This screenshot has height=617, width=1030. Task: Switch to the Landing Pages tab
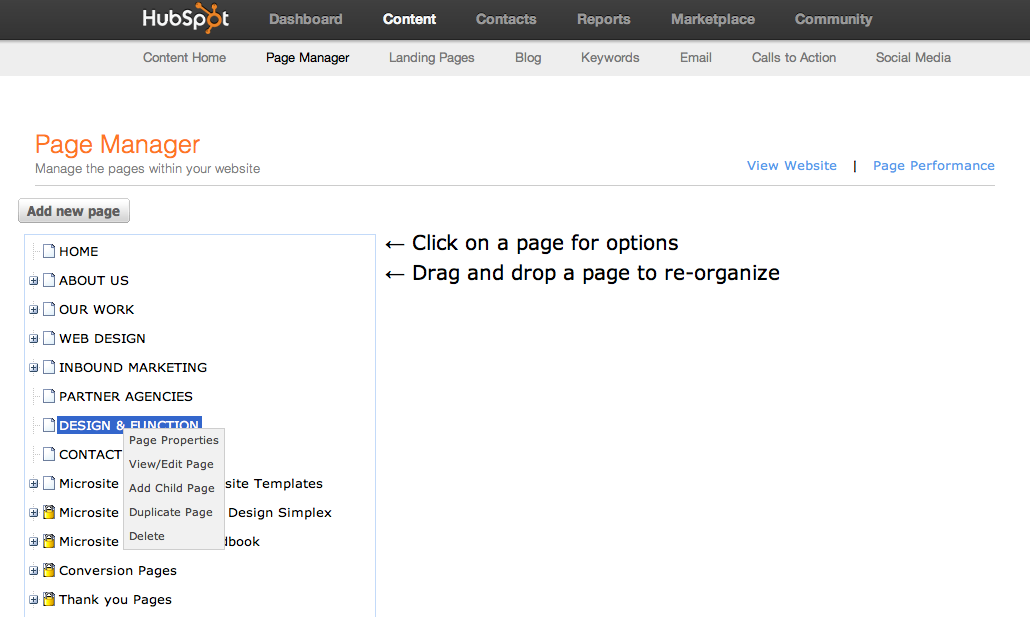pyautogui.click(x=431, y=57)
